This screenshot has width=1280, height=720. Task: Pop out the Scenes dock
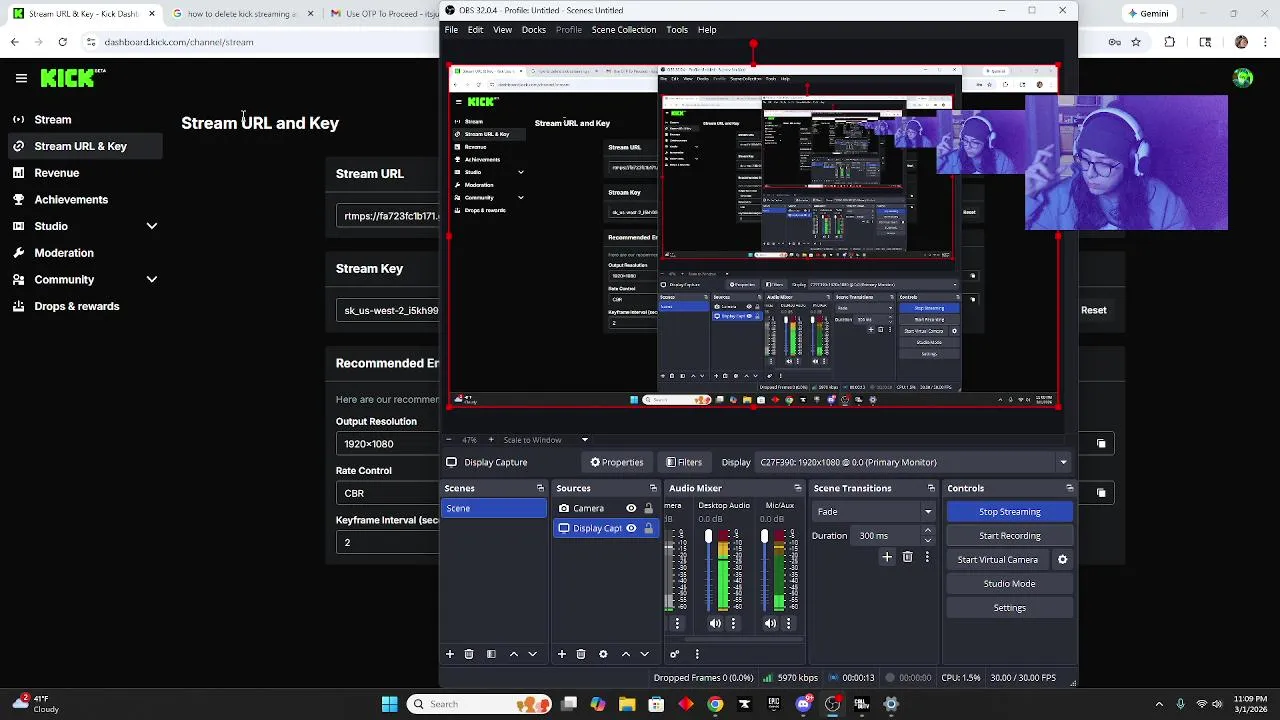pyautogui.click(x=540, y=488)
